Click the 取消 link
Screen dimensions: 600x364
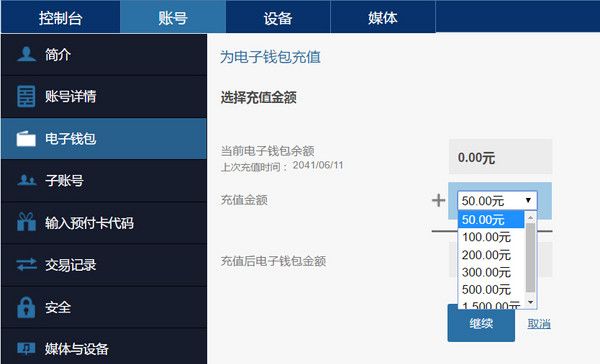click(x=539, y=324)
